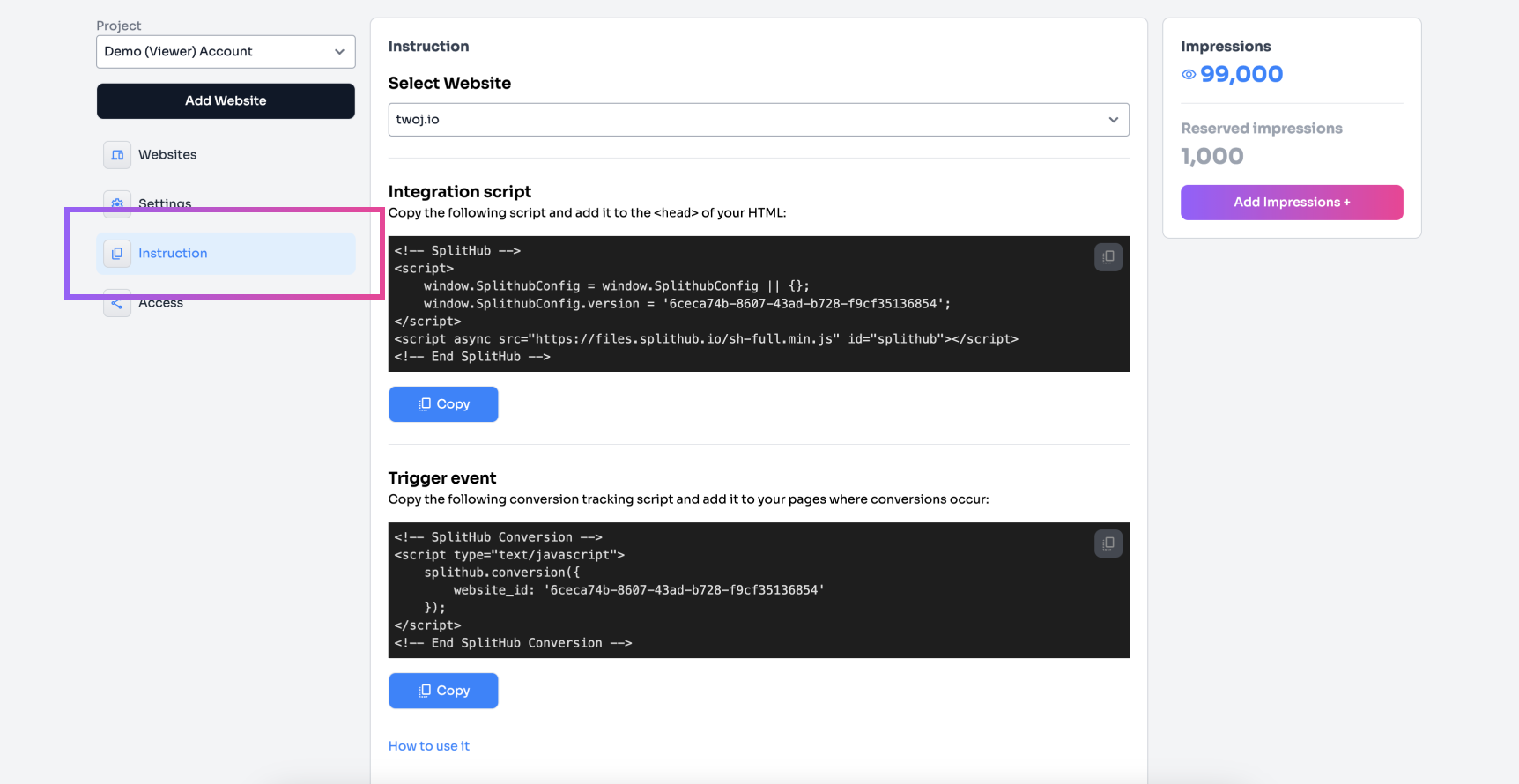This screenshot has width=1519, height=784.
Task: Click the Websites sidebar icon
Action: click(117, 155)
